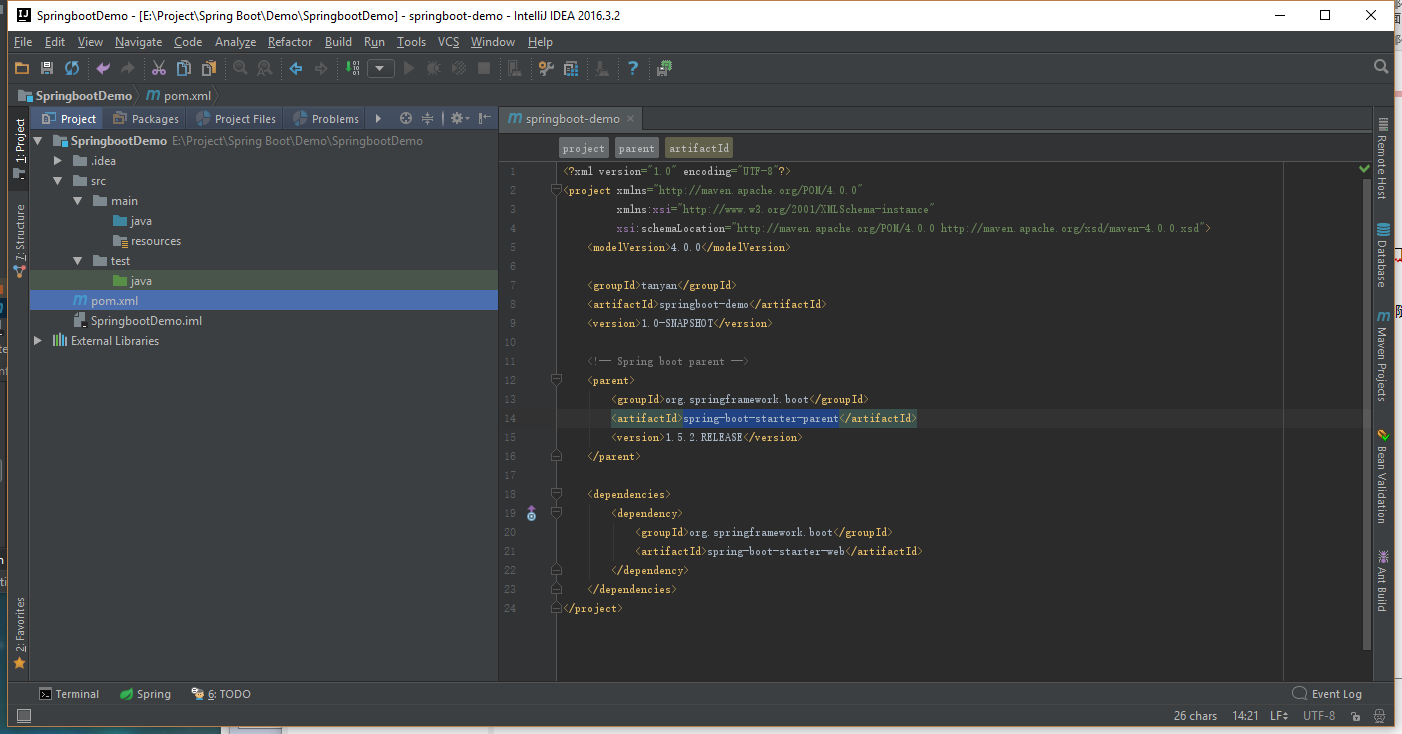Open the Ant Build side panel
The width and height of the screenshot is (1402, 734).
(1383, 580)
